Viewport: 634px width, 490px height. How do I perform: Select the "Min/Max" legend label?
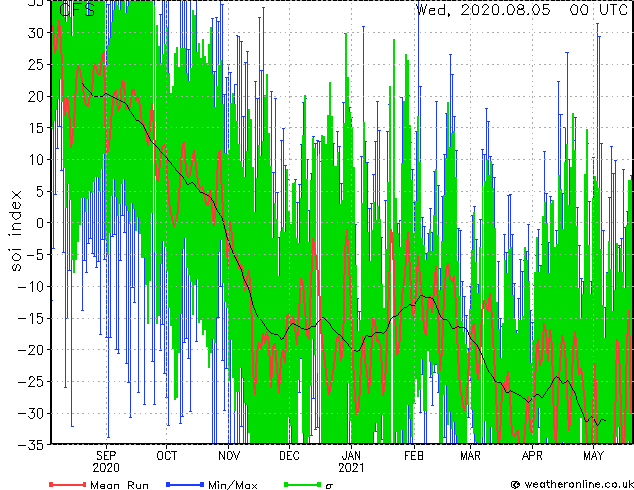pos(233,485)
